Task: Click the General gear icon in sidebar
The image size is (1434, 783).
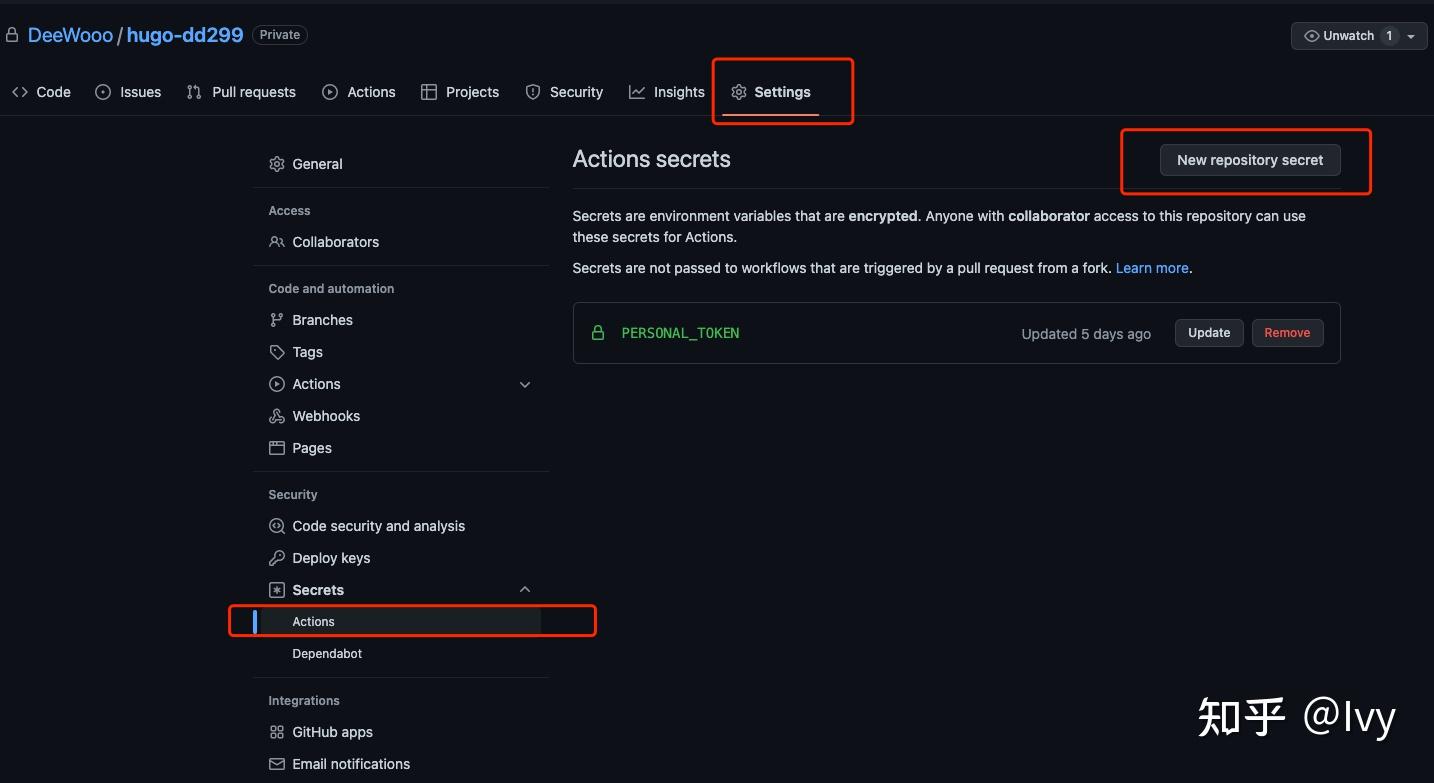Action: pyautogui.click(x=277, y=164)
